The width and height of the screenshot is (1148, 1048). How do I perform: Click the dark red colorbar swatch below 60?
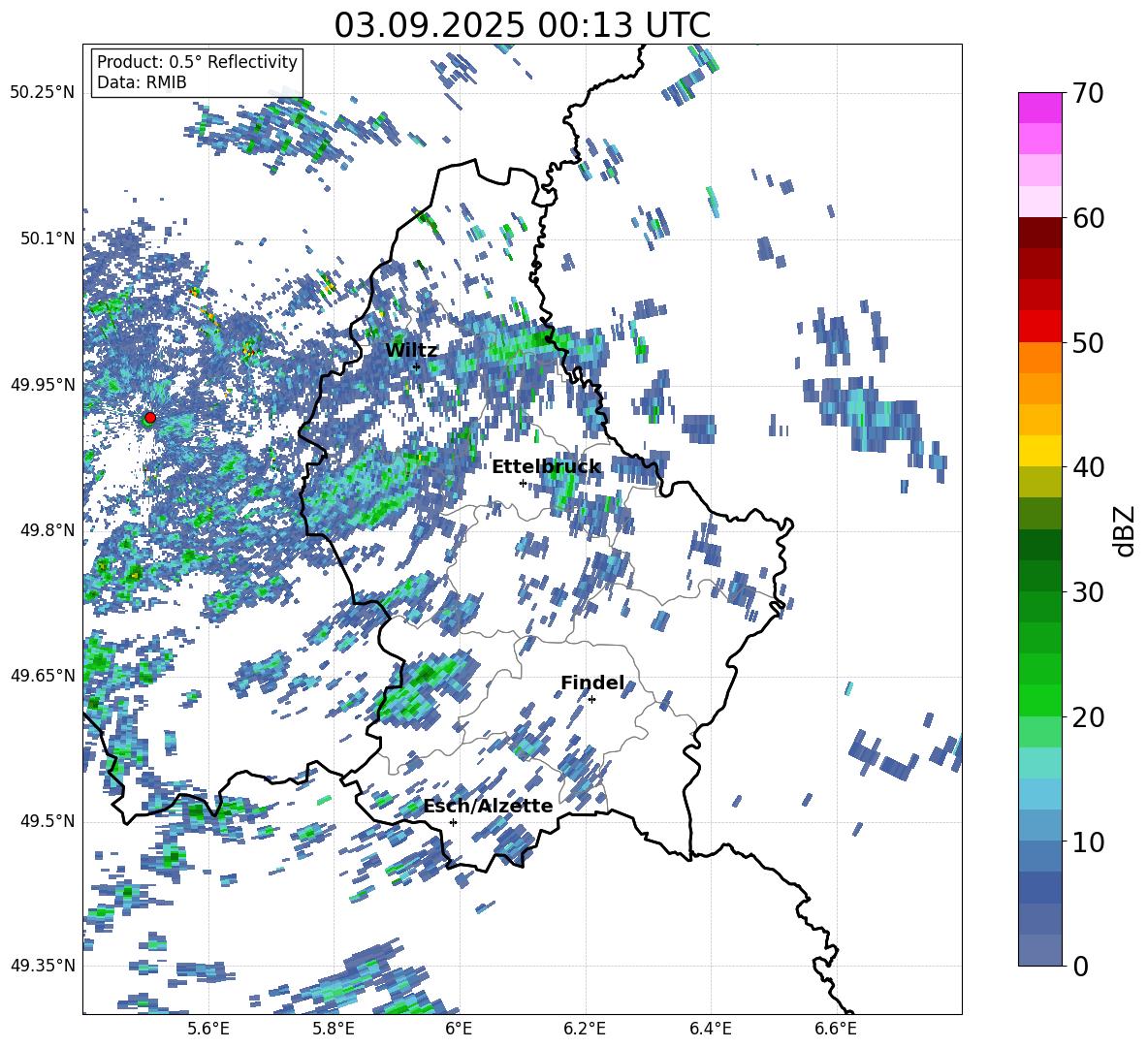pos(1039,233)
